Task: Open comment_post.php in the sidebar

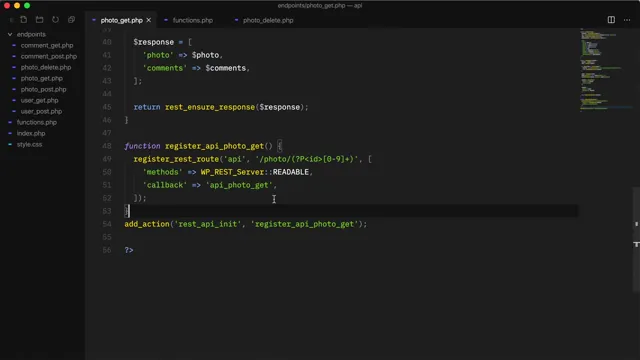Action: click(x=49, y=56)
